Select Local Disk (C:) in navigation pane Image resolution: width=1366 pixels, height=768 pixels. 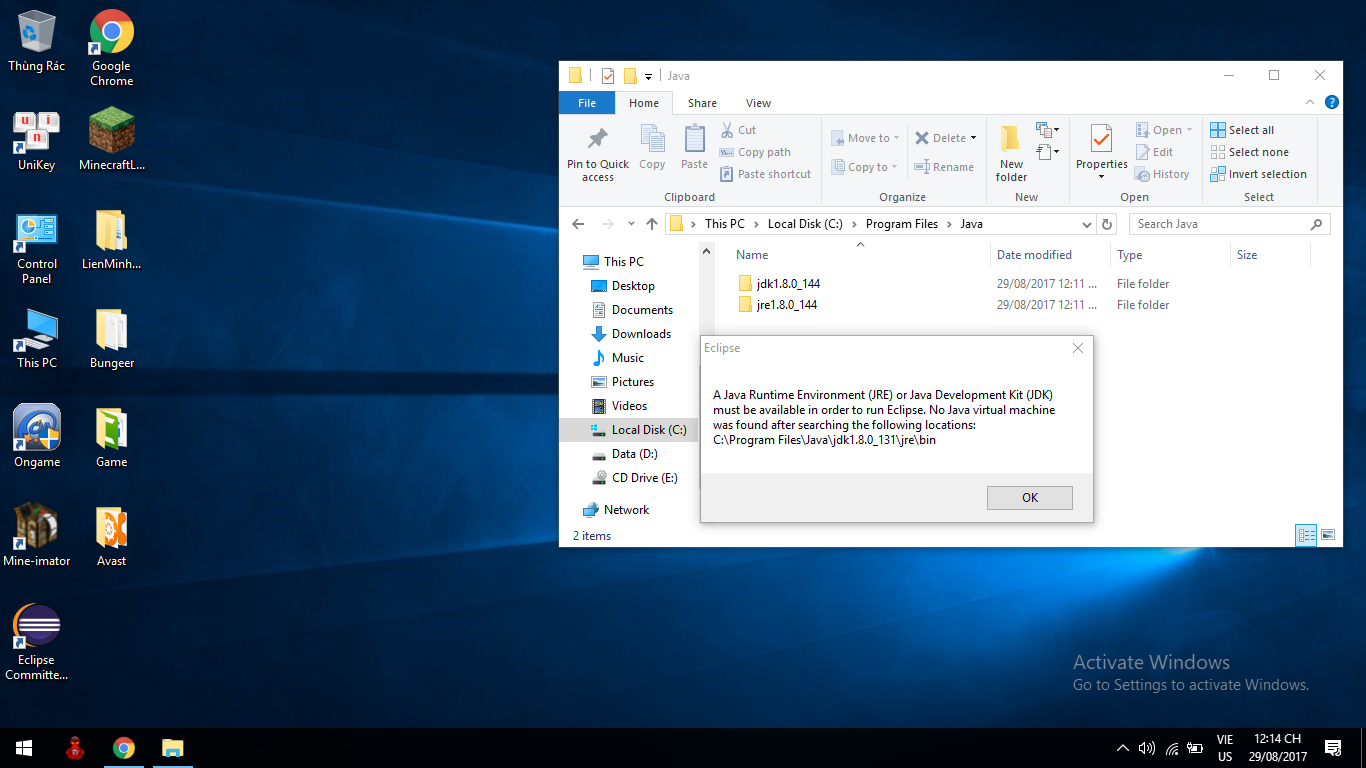(648, 430)
